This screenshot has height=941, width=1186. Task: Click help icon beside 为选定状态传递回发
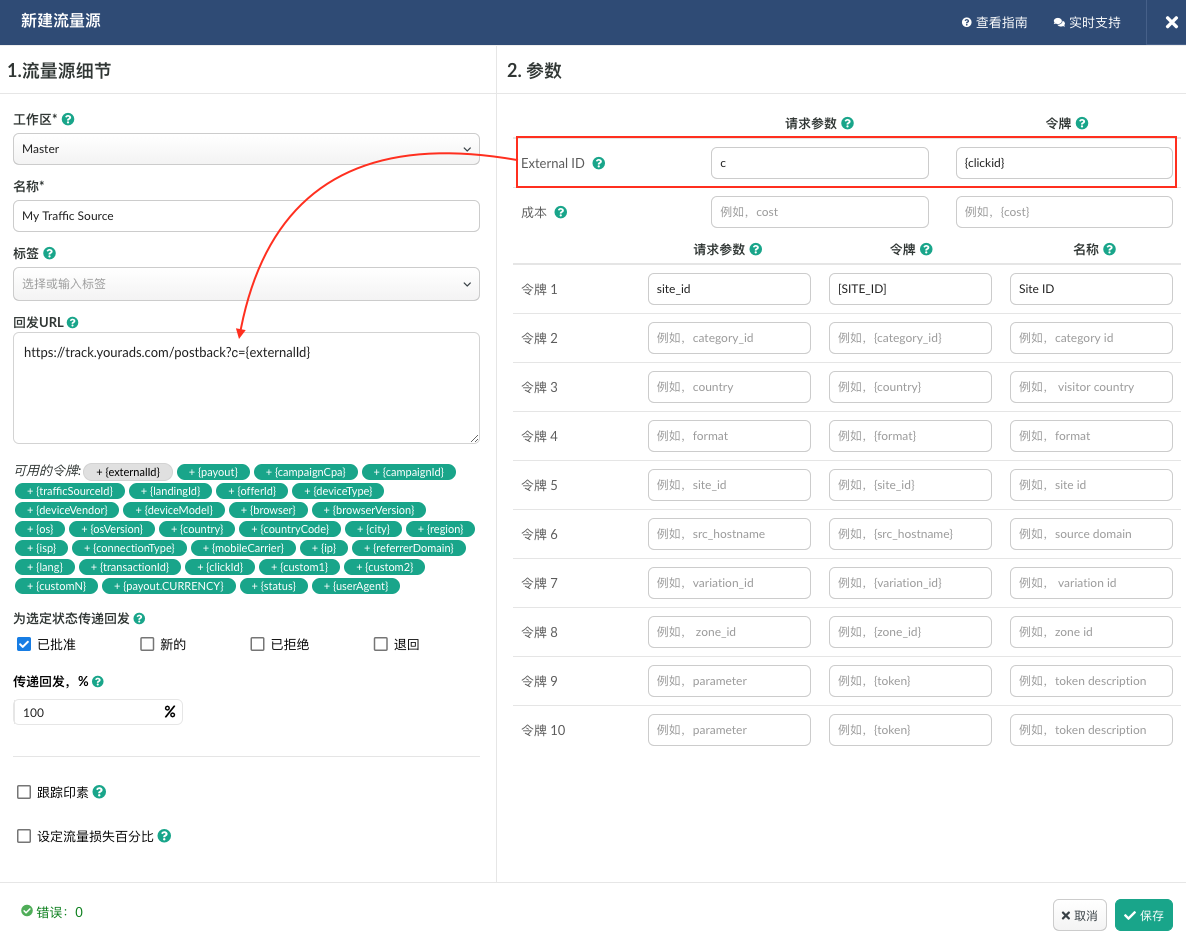(x=139, y=619)
